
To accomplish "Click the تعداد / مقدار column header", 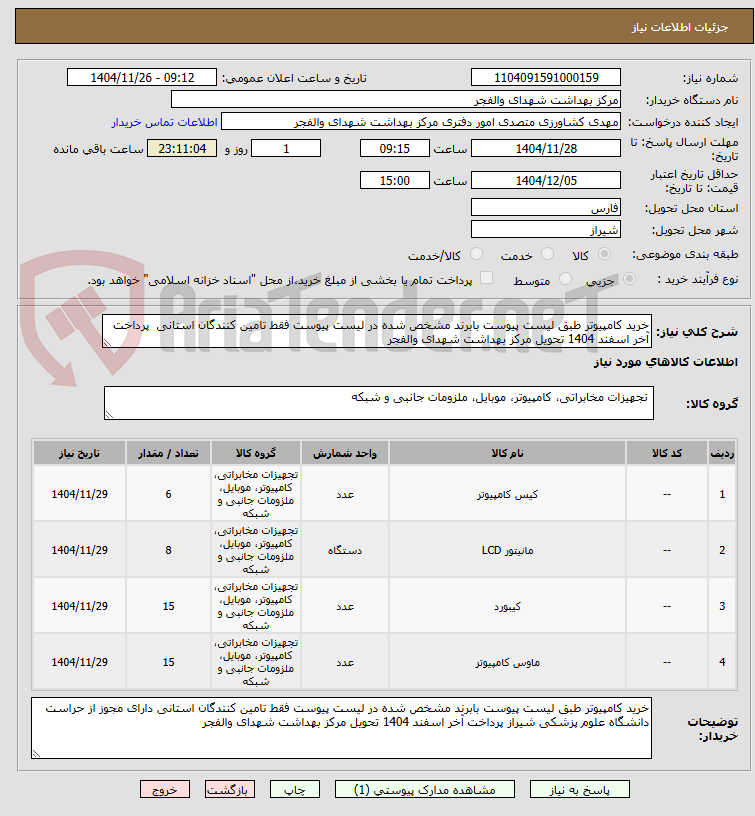I will click(168, 453).
